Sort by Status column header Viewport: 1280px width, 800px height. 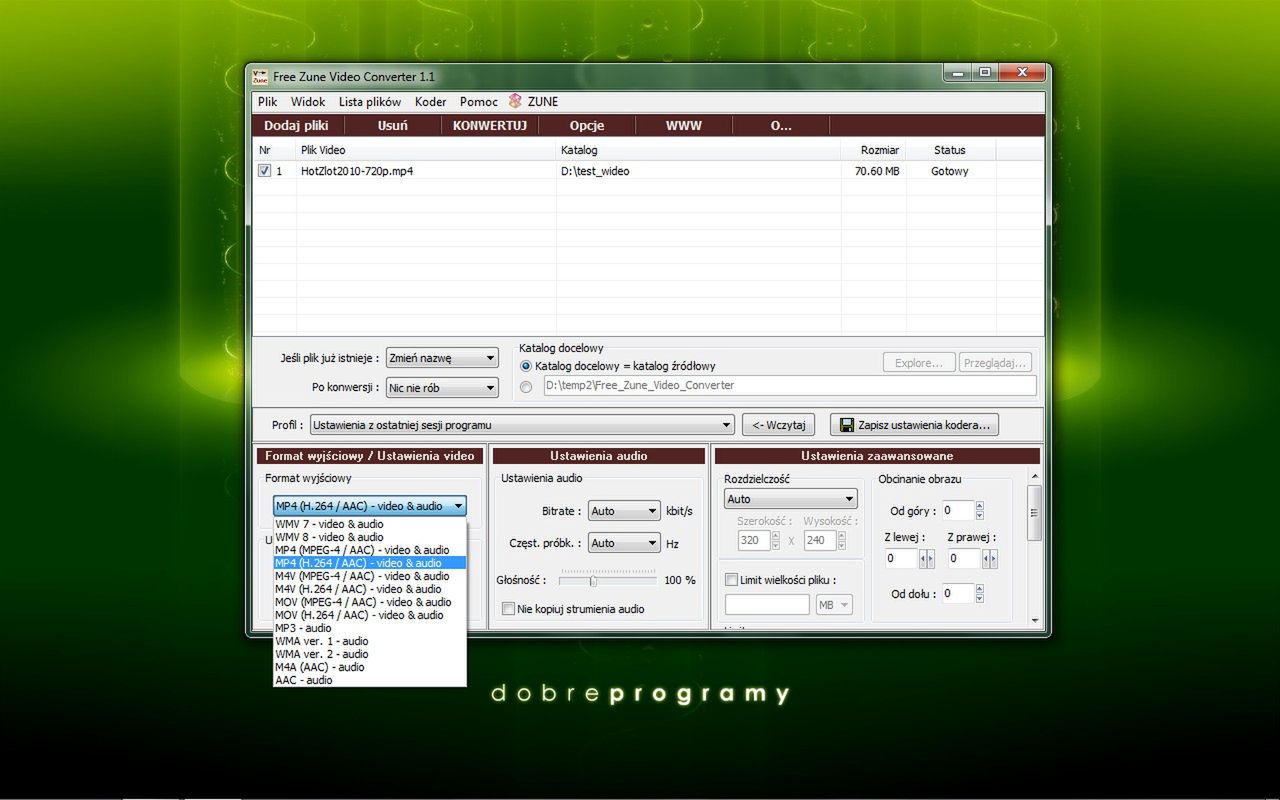pyautogui.click(x=950, y=150)
